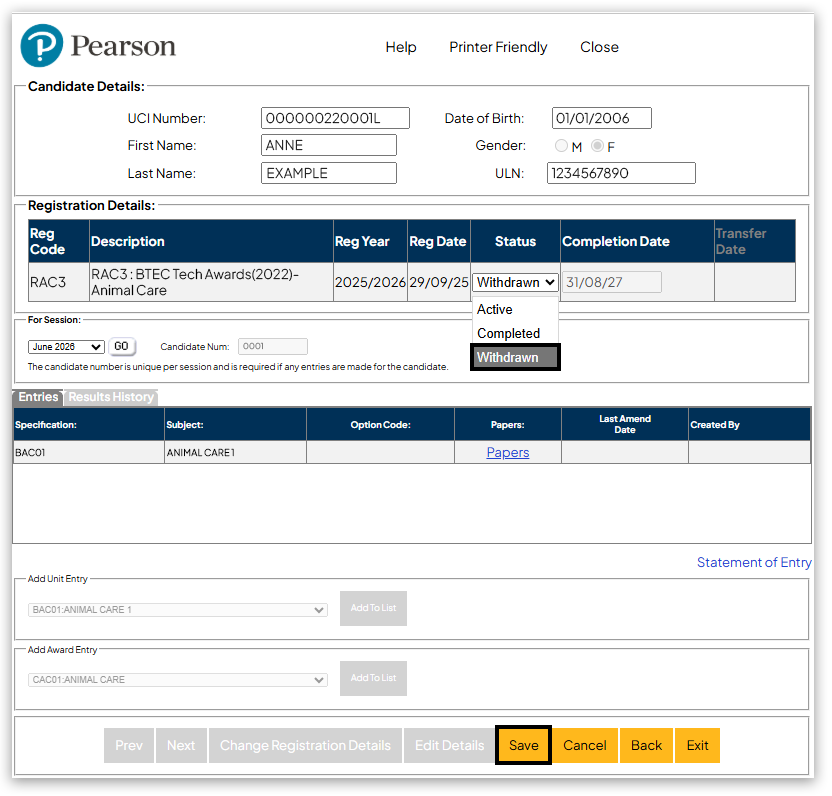
Task: Select the M gender radio button
Action: pyautogui.click(x=561, y=146)
